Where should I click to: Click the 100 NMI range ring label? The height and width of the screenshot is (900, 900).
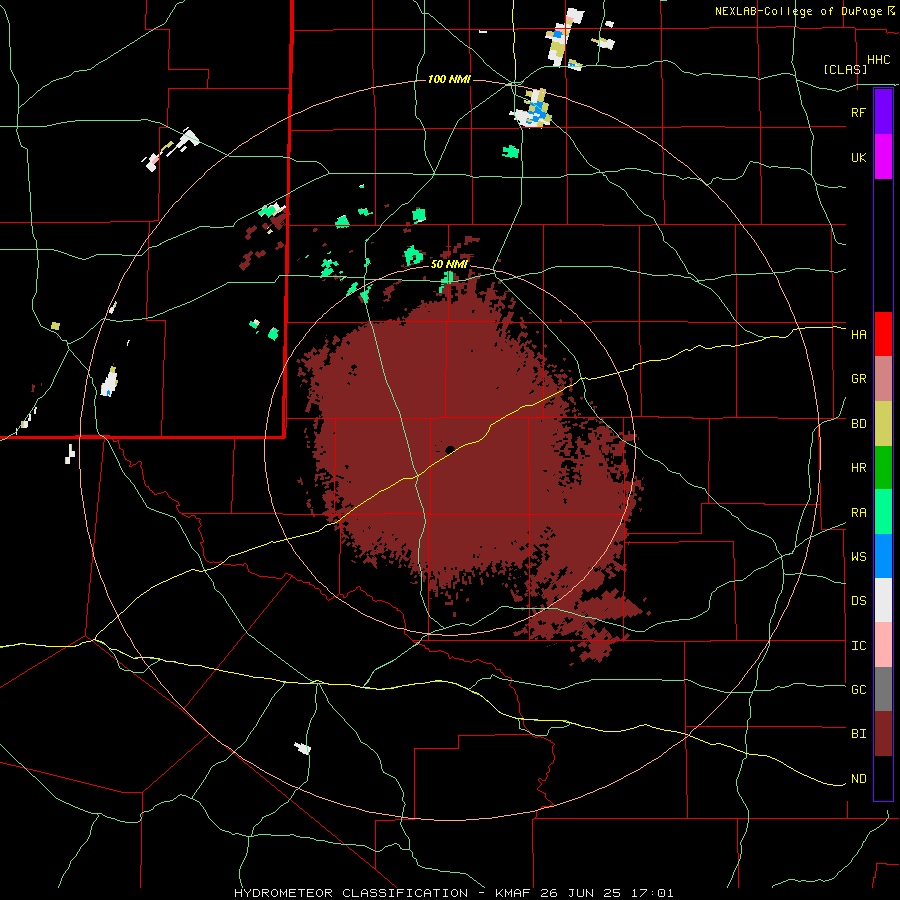[449, 79]
